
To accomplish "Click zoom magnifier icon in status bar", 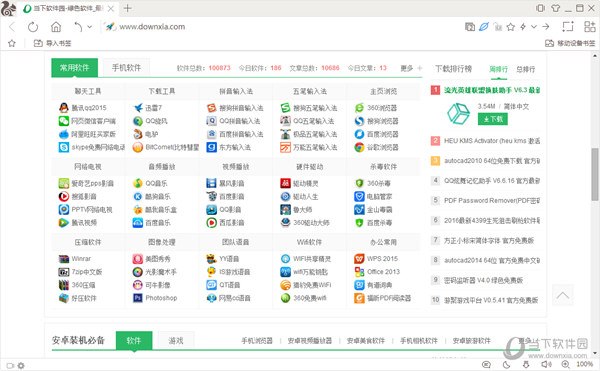I will pos(565,365).
